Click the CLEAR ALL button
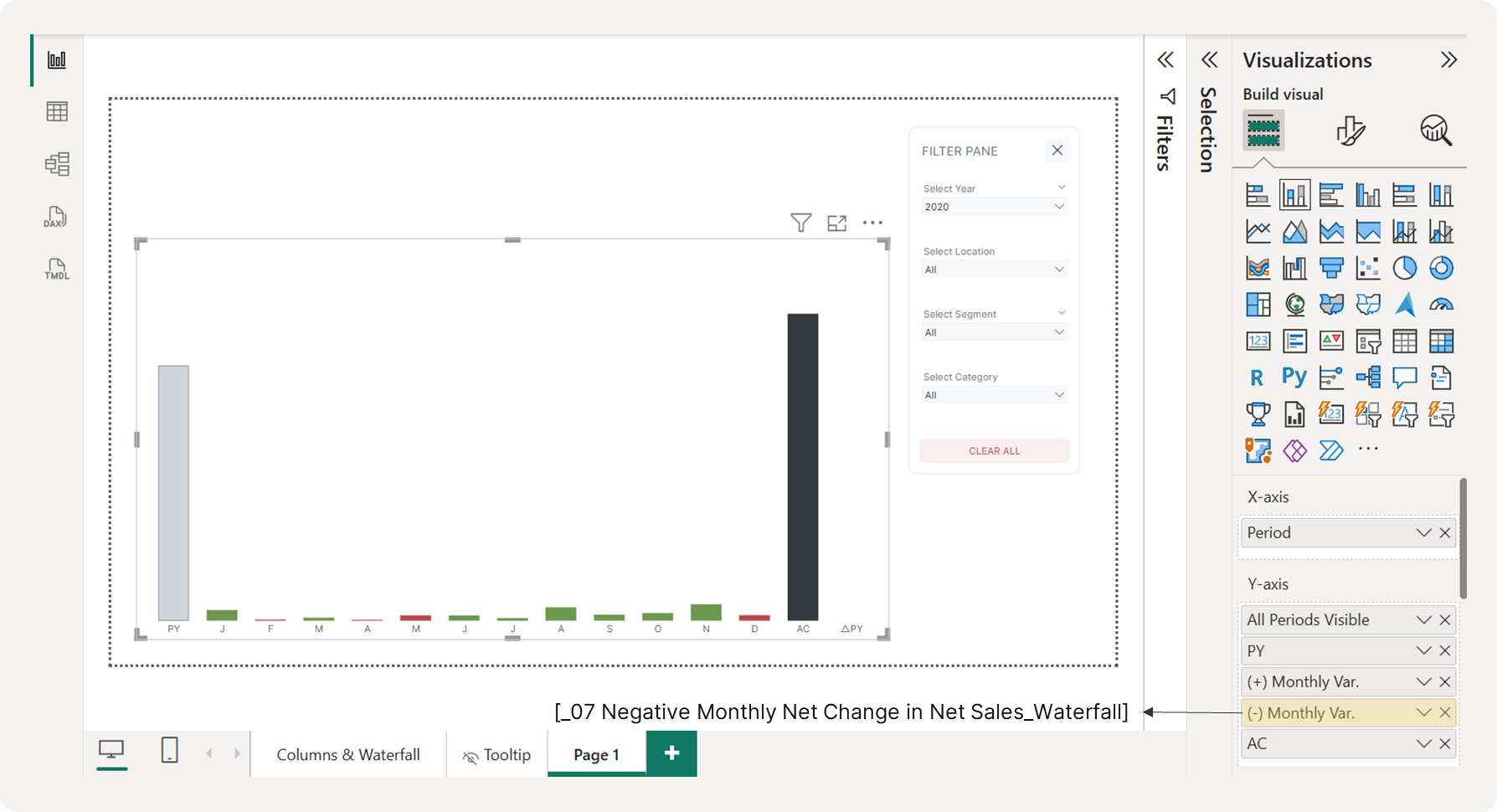Screen dimensions: 1497x812 994,450
